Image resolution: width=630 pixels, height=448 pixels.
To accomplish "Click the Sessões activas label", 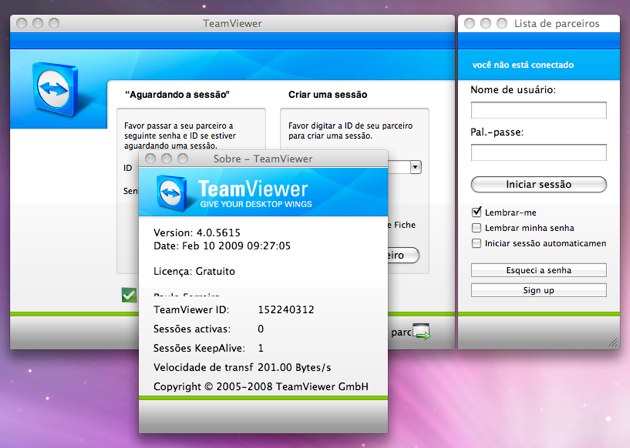I will [x=192, y=329].
